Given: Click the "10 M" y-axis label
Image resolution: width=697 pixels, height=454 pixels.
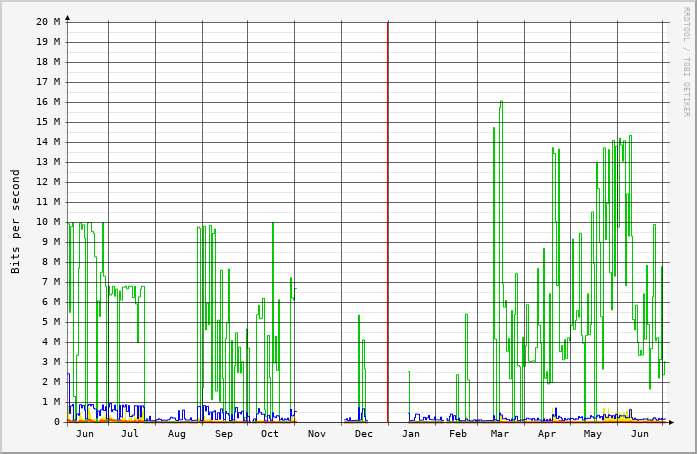Looking at the screenshot, I should [x=48, y=222].
